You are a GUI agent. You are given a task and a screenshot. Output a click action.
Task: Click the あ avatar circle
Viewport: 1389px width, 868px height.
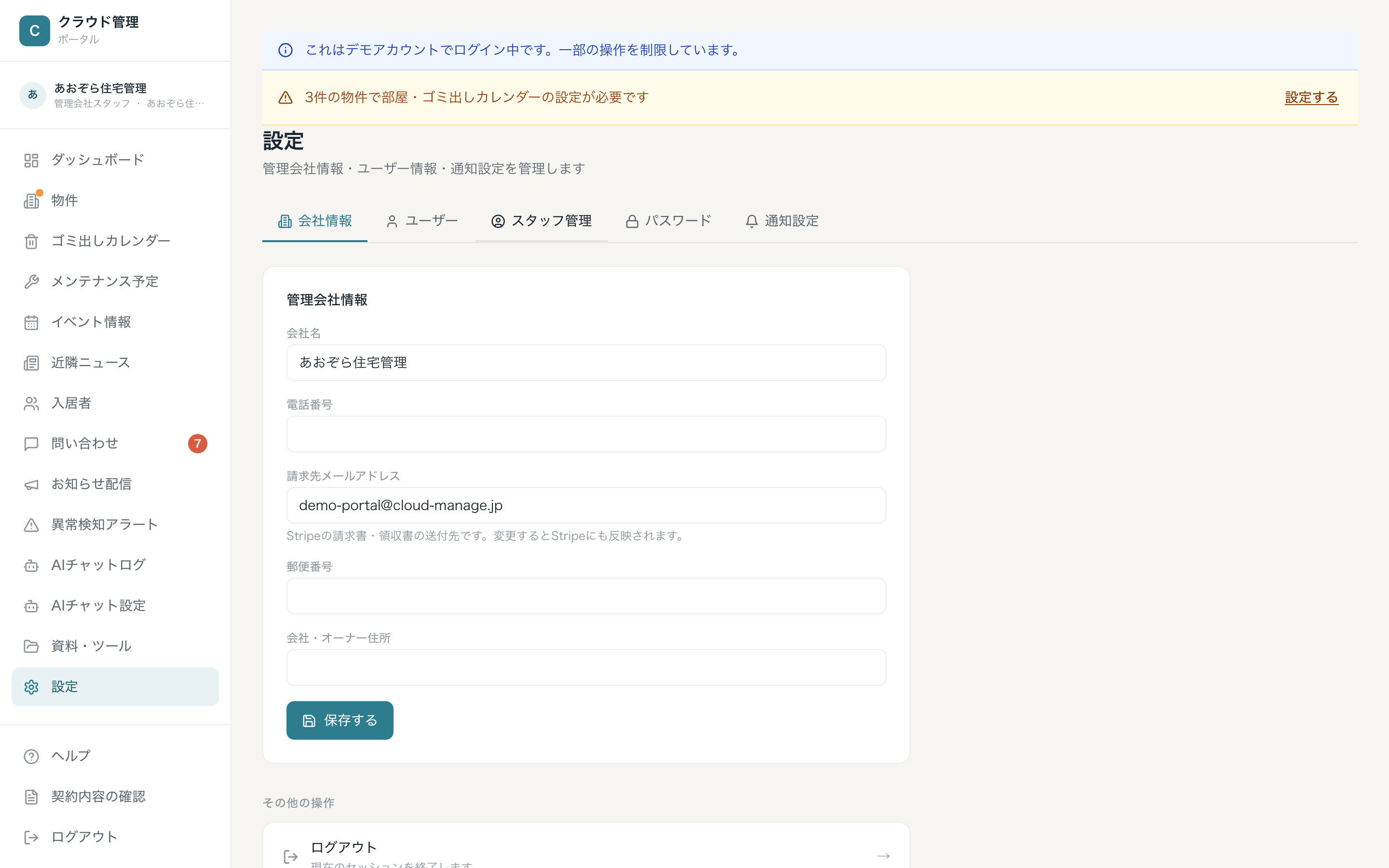[x=33, y=95]
